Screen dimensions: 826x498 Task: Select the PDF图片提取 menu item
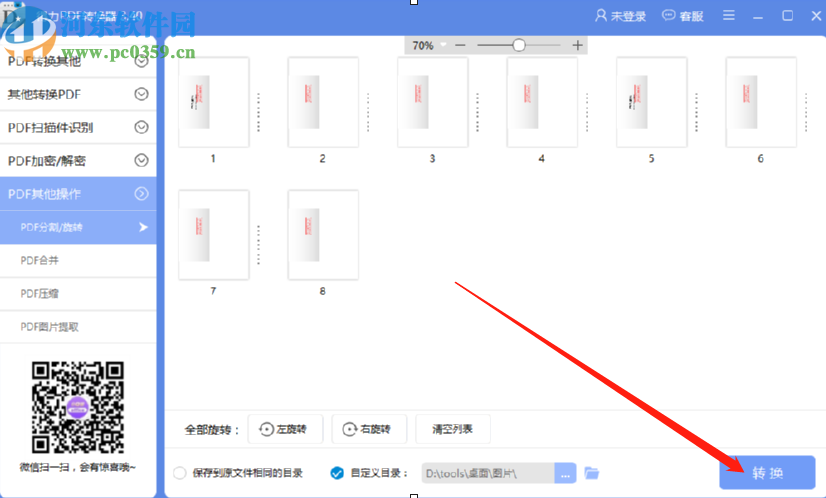(78, 327)
